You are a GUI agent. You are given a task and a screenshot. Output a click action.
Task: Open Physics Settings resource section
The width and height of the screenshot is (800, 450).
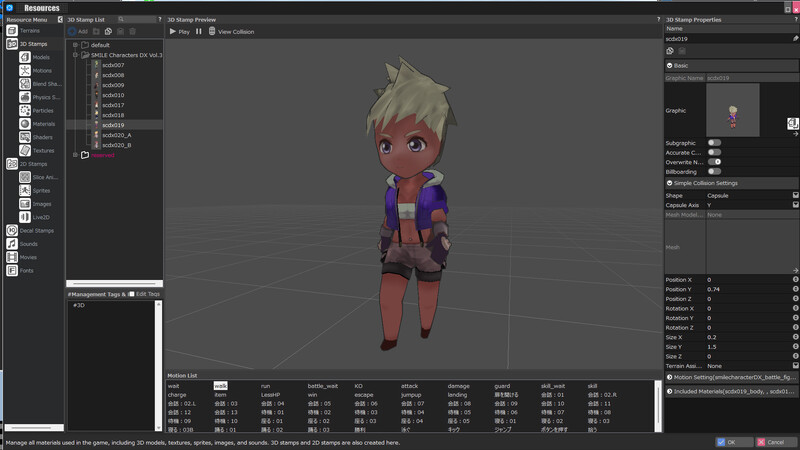click(x=41, y=97)
